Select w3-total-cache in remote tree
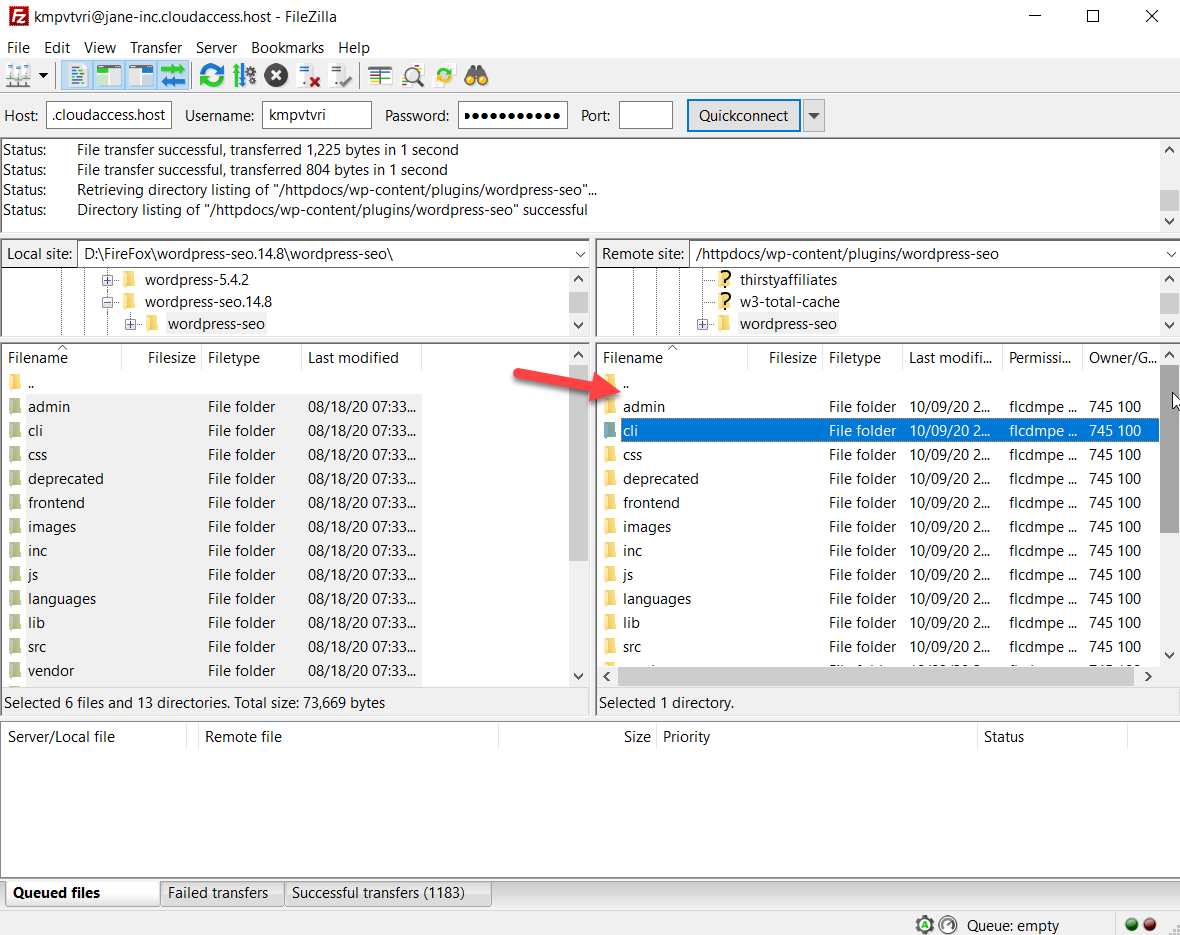1180x935 pixels. point(789,302)
